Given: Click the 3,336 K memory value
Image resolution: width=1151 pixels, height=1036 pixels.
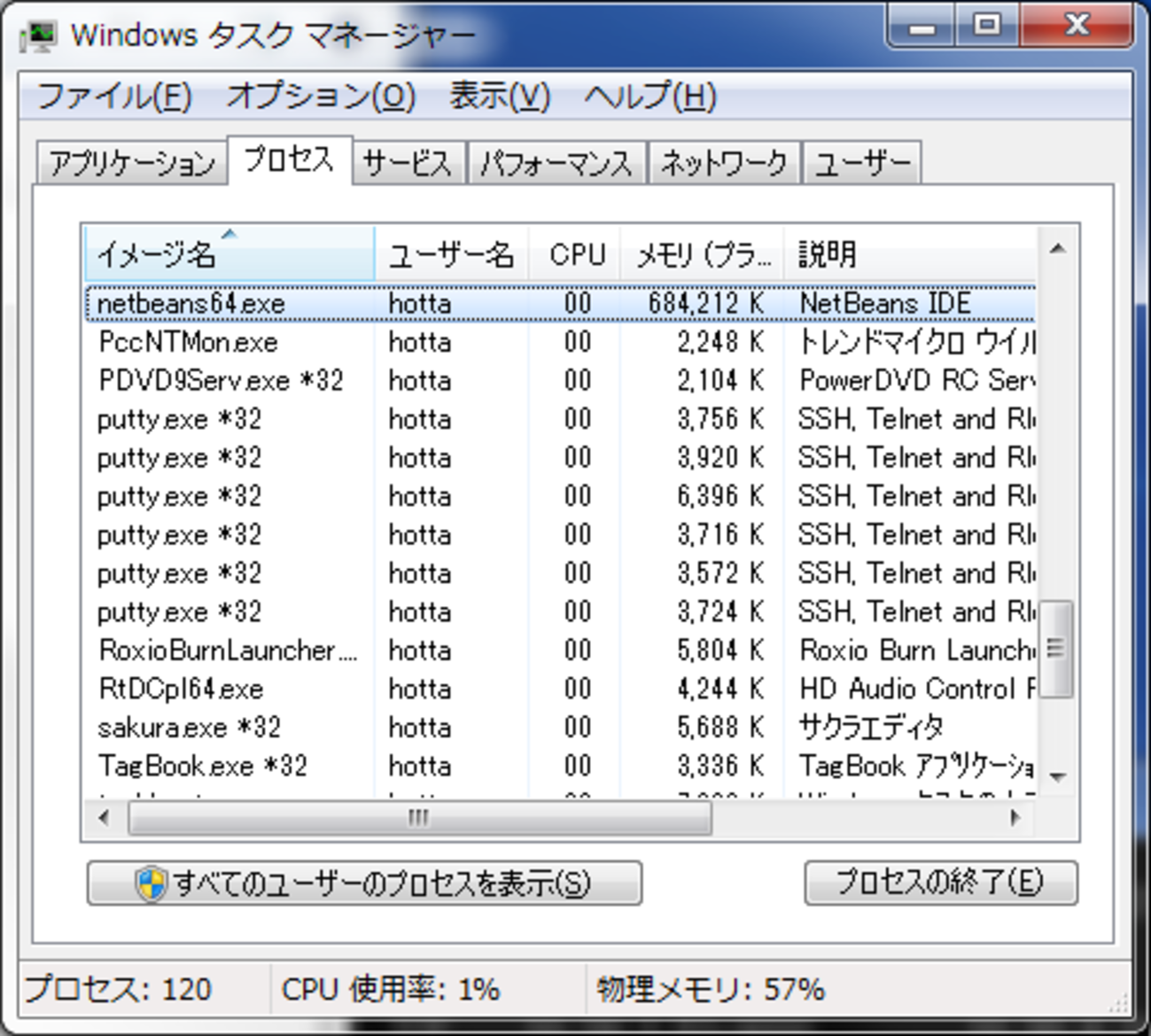Looking at the screenshot, I should [x=720, y=766].
